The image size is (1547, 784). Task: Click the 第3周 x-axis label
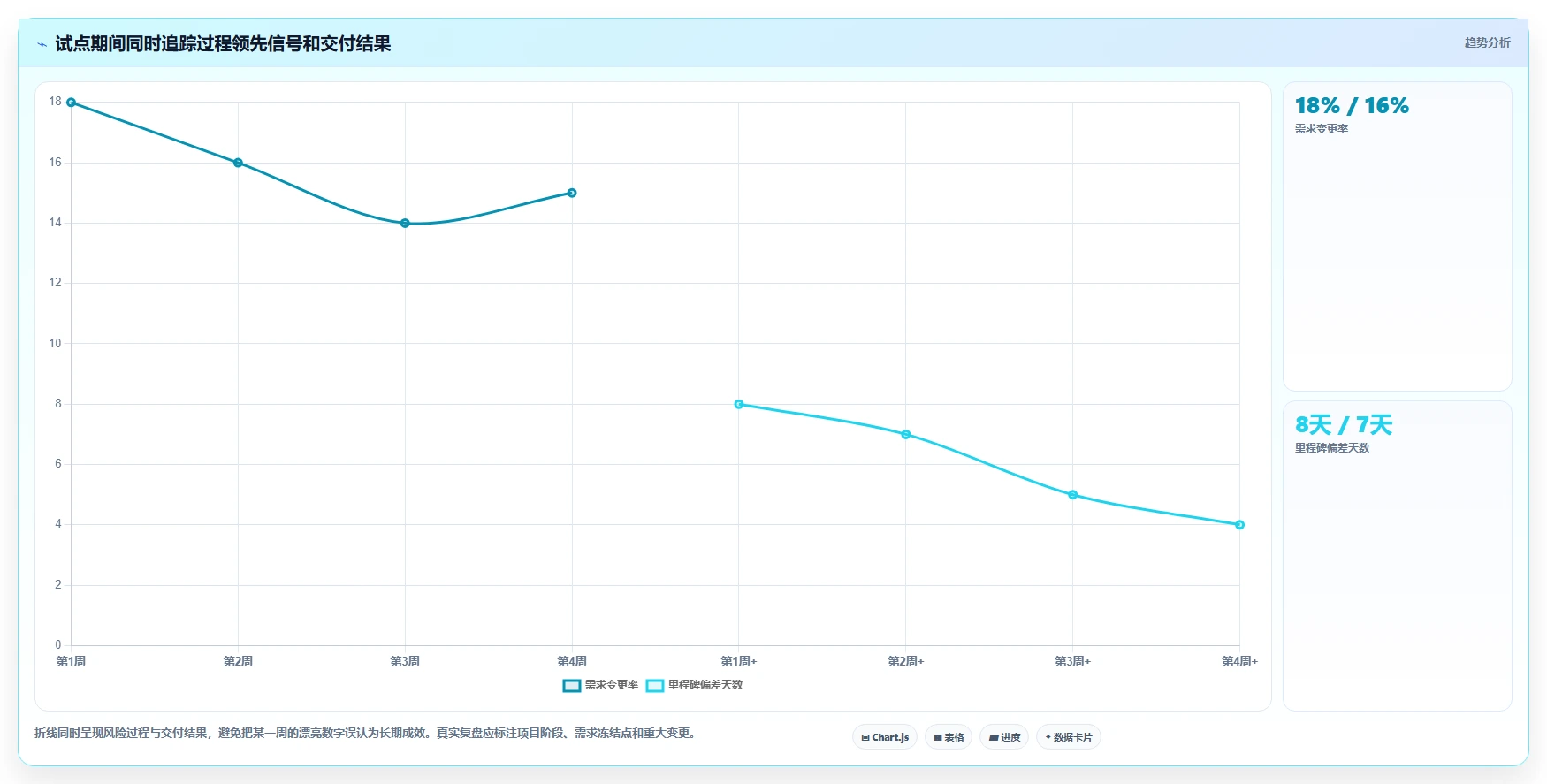tap(405, 661)
